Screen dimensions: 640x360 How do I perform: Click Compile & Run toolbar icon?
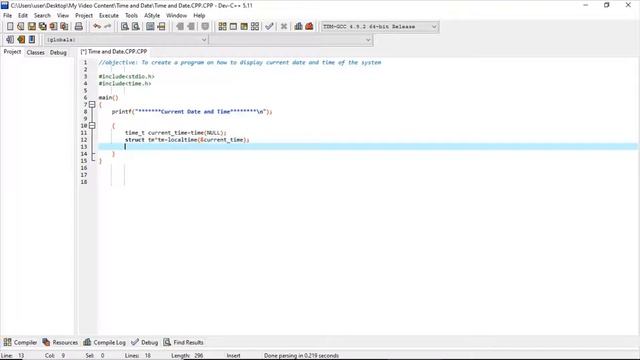(x=244, y=27)
